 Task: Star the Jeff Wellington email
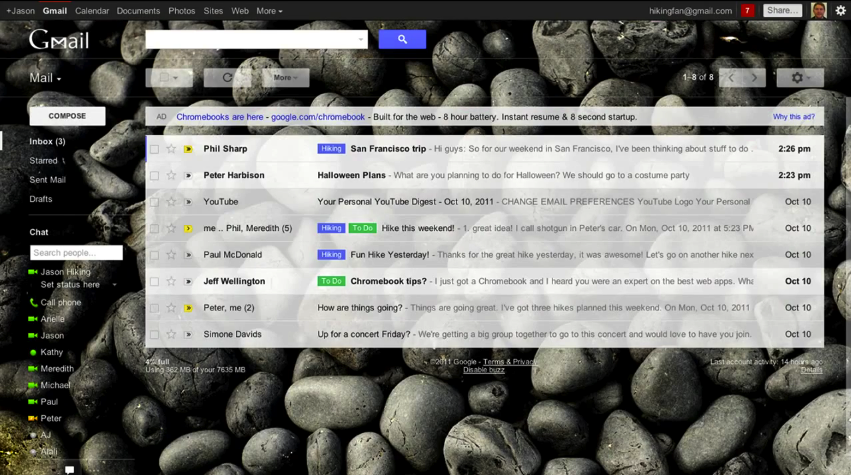pos(171,281)
